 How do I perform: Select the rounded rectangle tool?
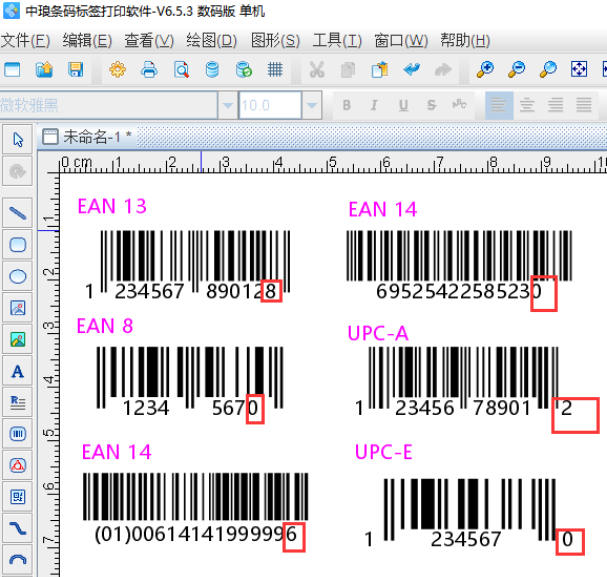17,244
